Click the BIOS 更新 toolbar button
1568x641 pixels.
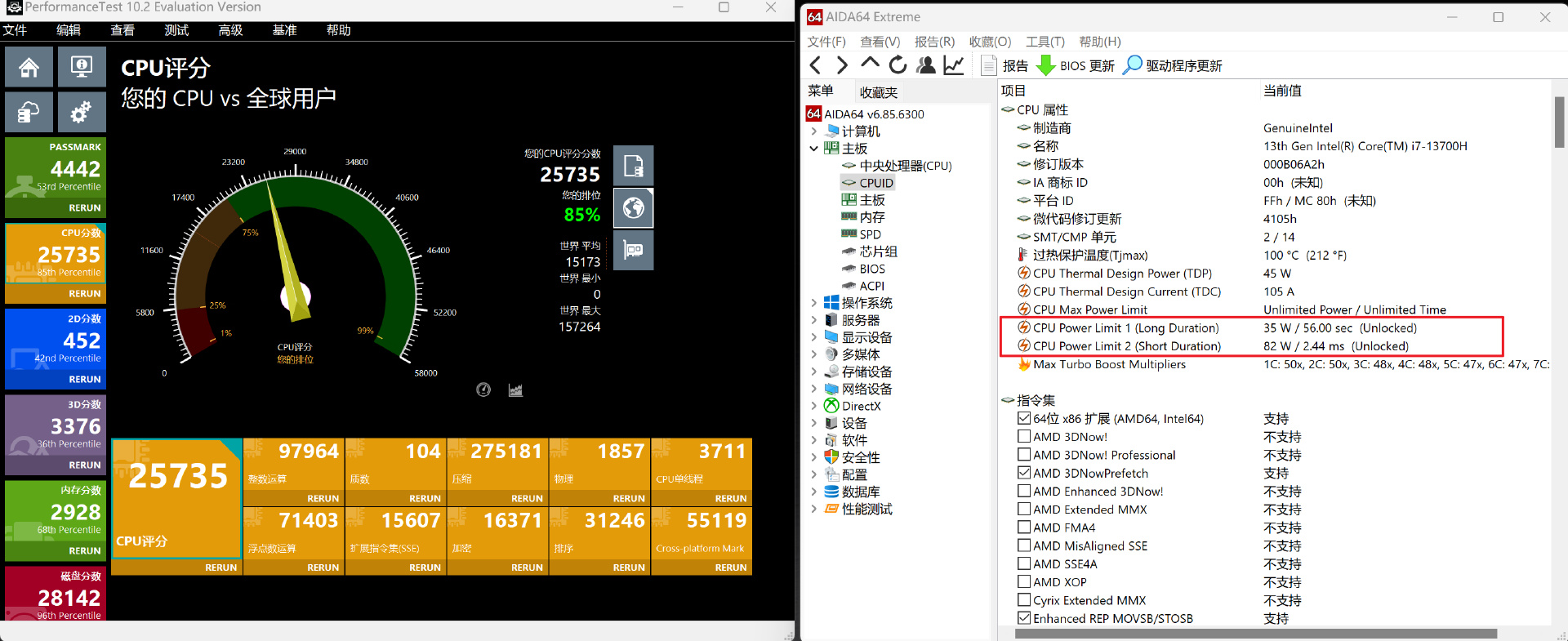tap(1076, 65)
